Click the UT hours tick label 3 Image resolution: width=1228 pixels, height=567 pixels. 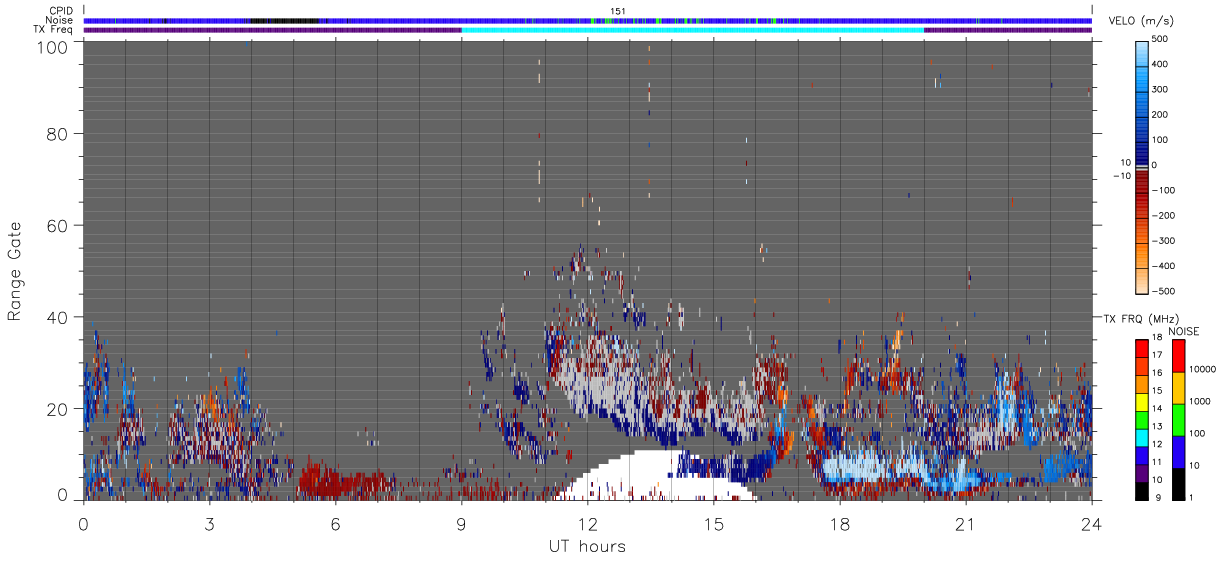210,524
